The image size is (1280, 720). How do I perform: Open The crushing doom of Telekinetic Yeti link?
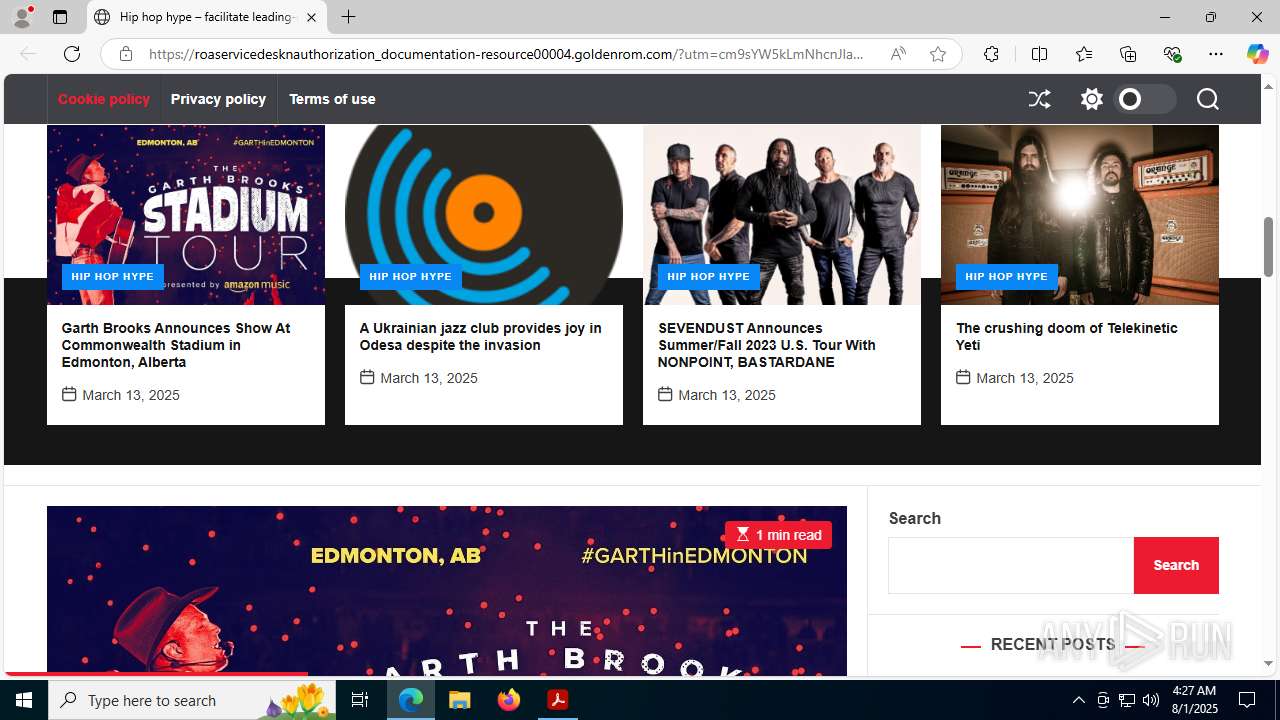tap(1067, 337)
